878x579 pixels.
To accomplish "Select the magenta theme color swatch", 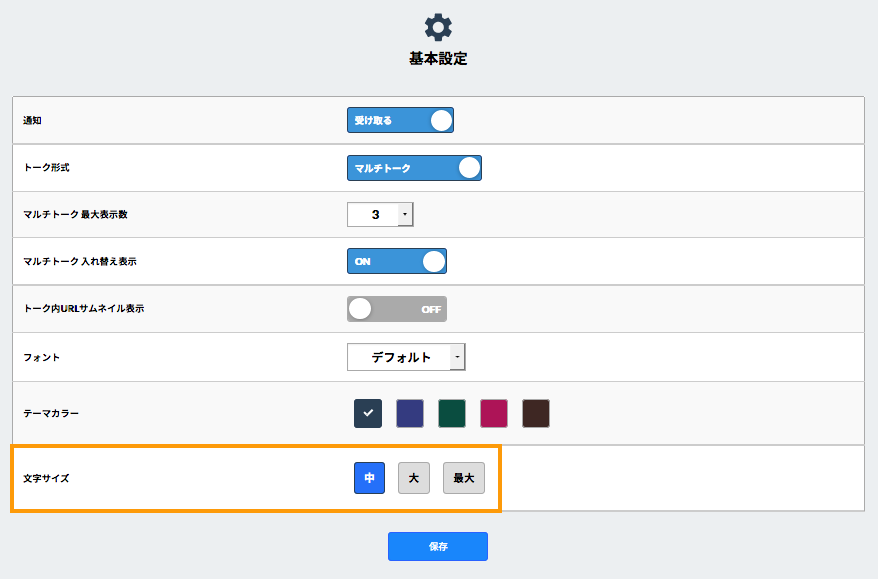I will tap(494, 413).
